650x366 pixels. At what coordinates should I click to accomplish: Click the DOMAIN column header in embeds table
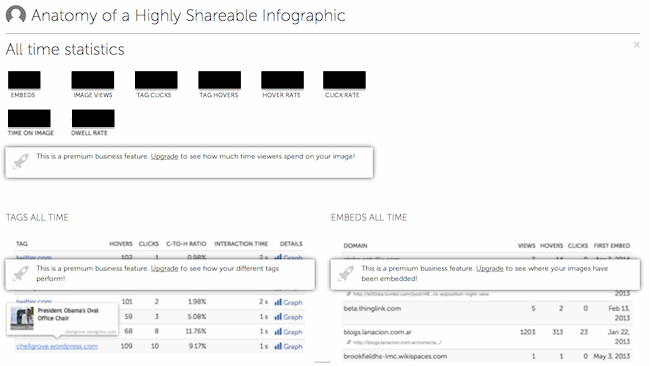click(x=355, y=245)
